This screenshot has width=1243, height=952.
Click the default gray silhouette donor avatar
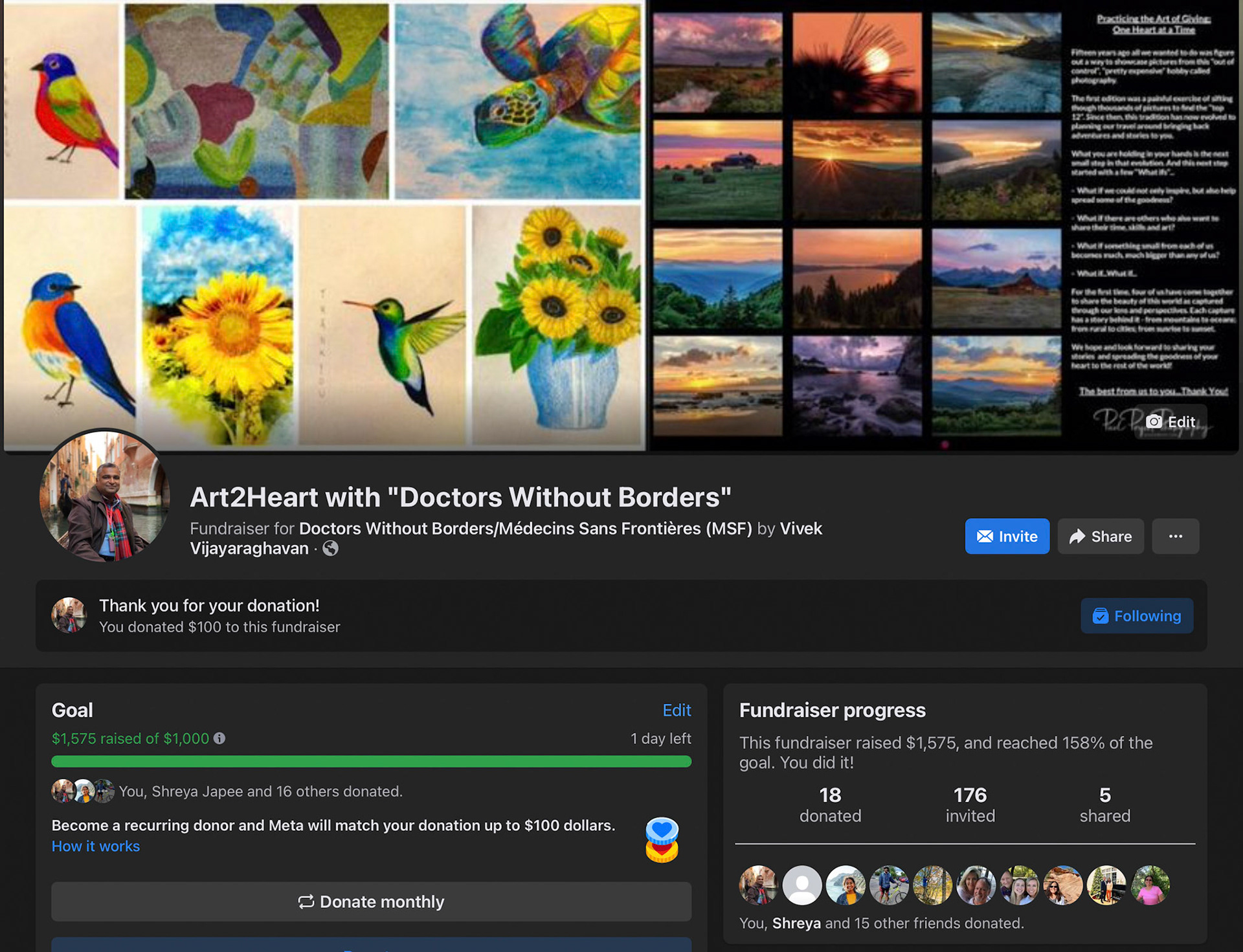(x=802, y=885)
